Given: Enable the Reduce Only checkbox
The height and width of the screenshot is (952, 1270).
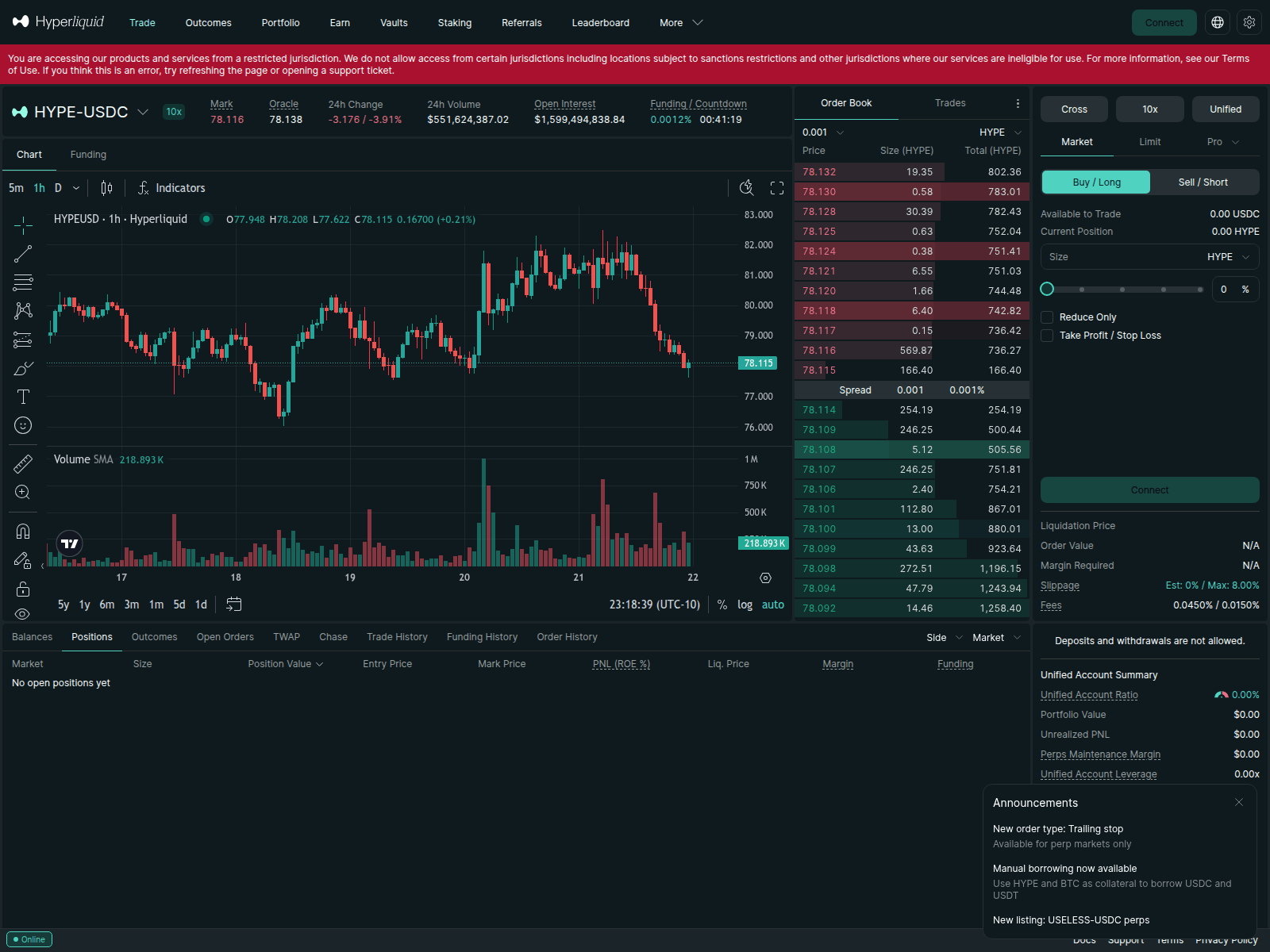Looking at the screenshot, I should pyautogui.click(x=1047, y=317).
